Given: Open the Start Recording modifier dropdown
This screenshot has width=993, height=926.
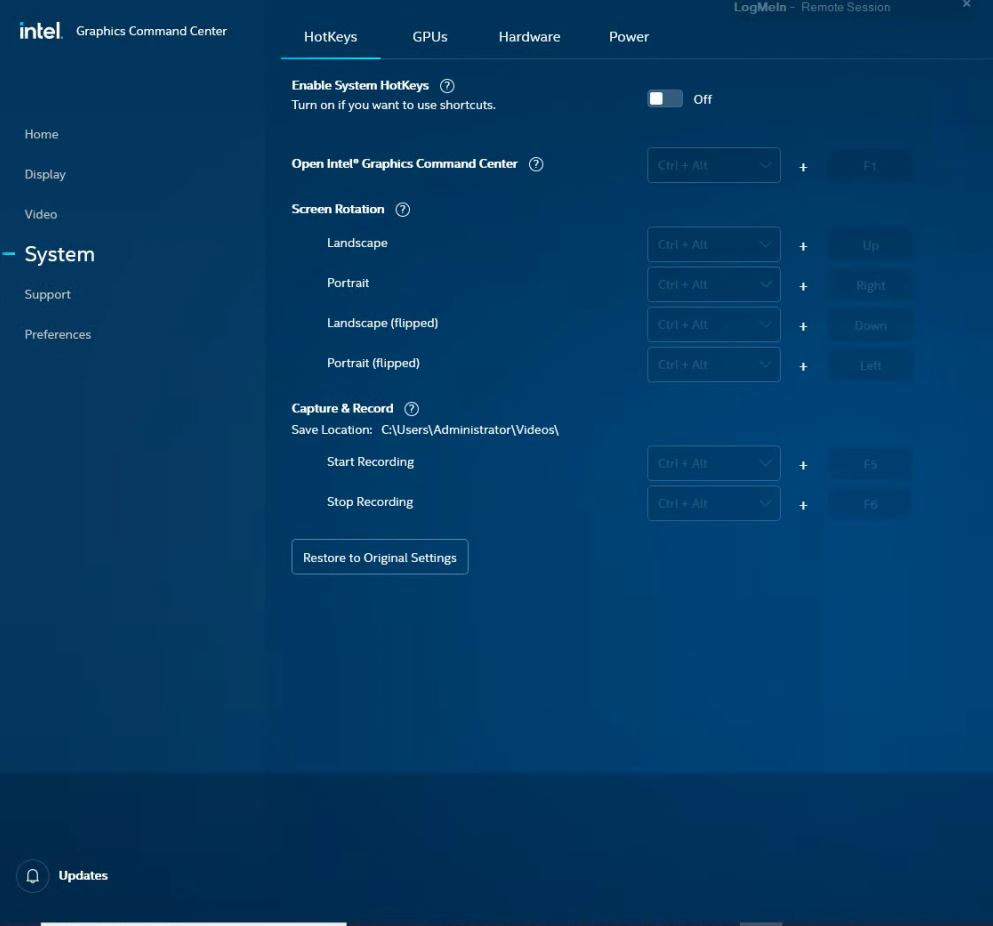Looking at the screenshot, I should tap(714, 464).
